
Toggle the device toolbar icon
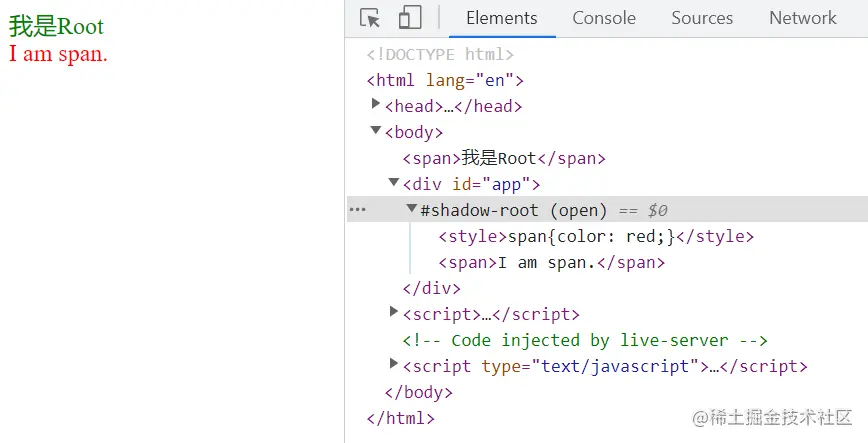coord(410,18)
